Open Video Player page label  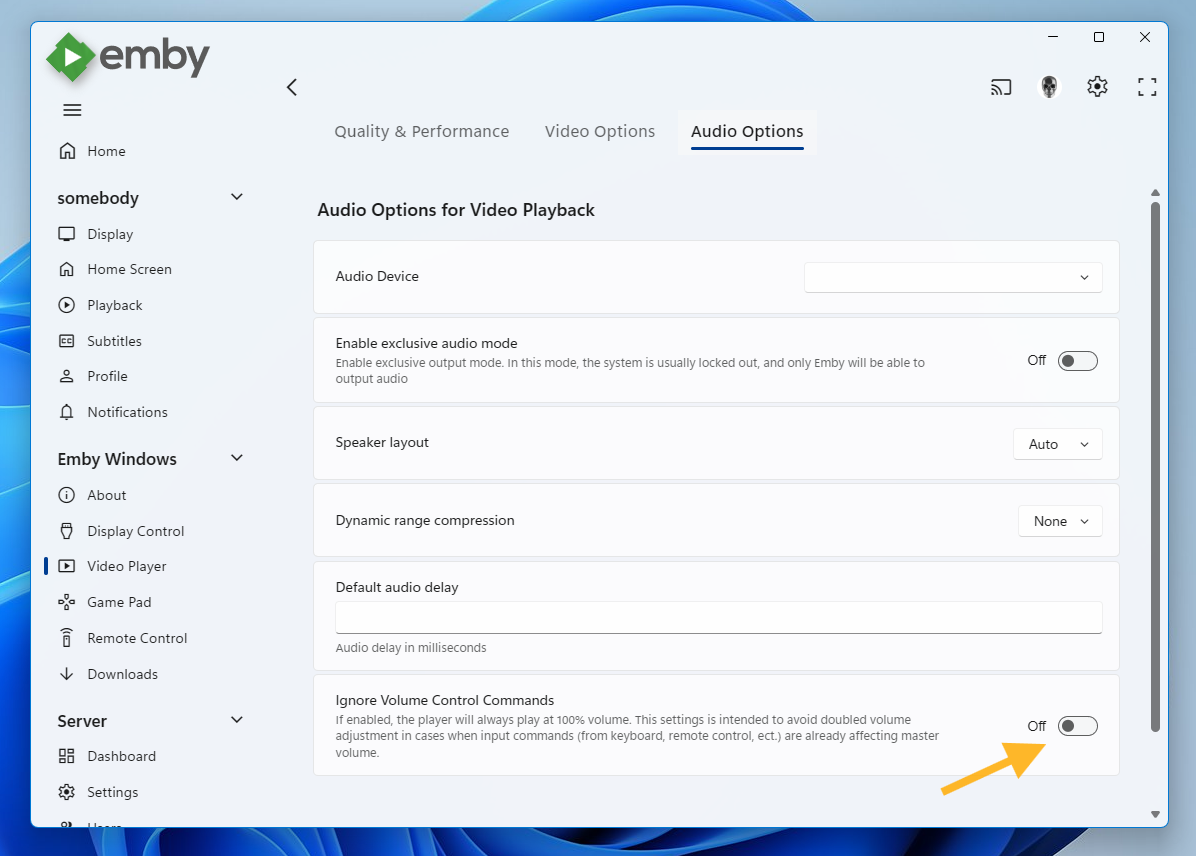pyautogui.click(x=127, y=566)
